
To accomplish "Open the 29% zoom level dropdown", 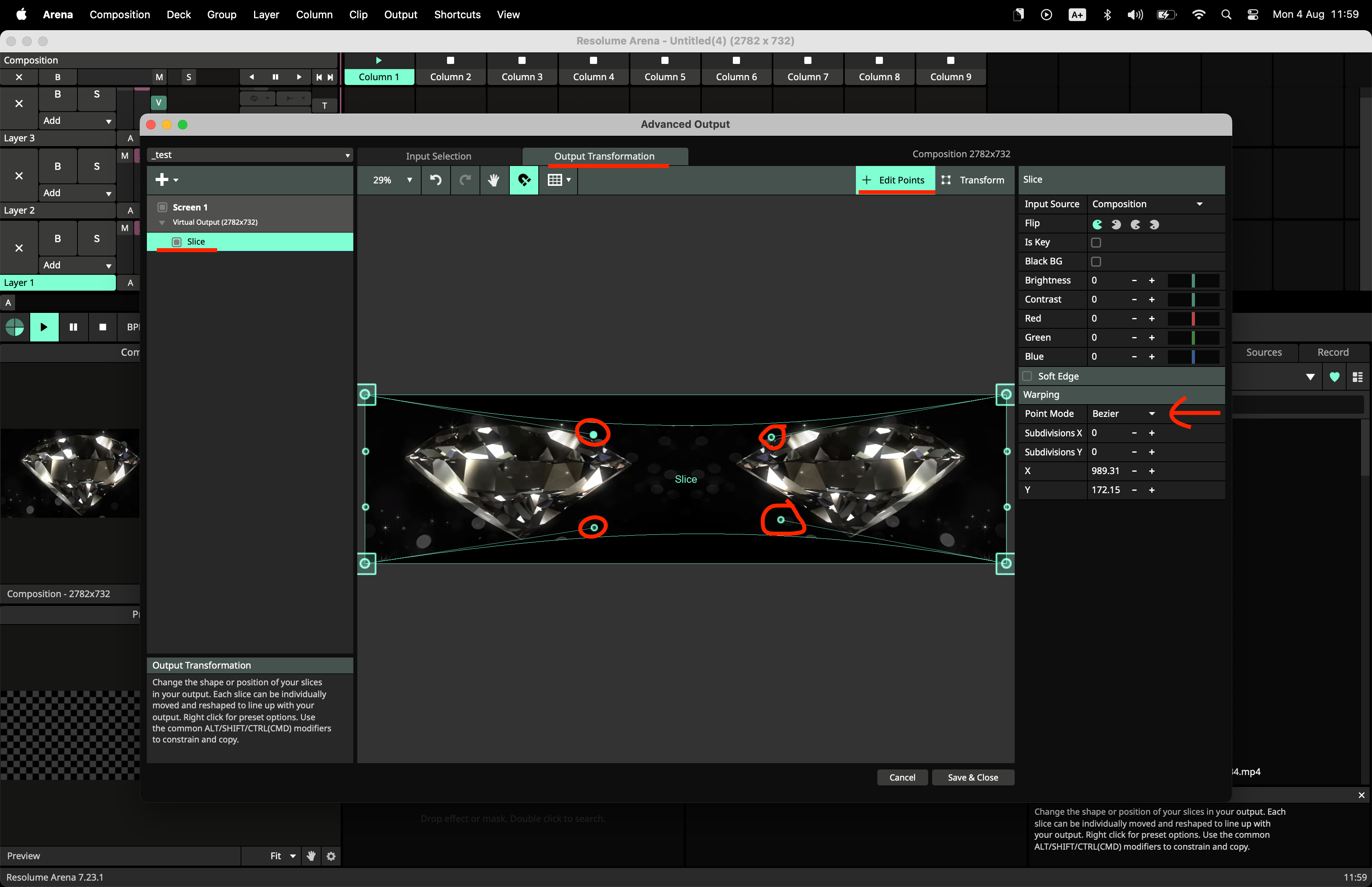I will (392, 180).
